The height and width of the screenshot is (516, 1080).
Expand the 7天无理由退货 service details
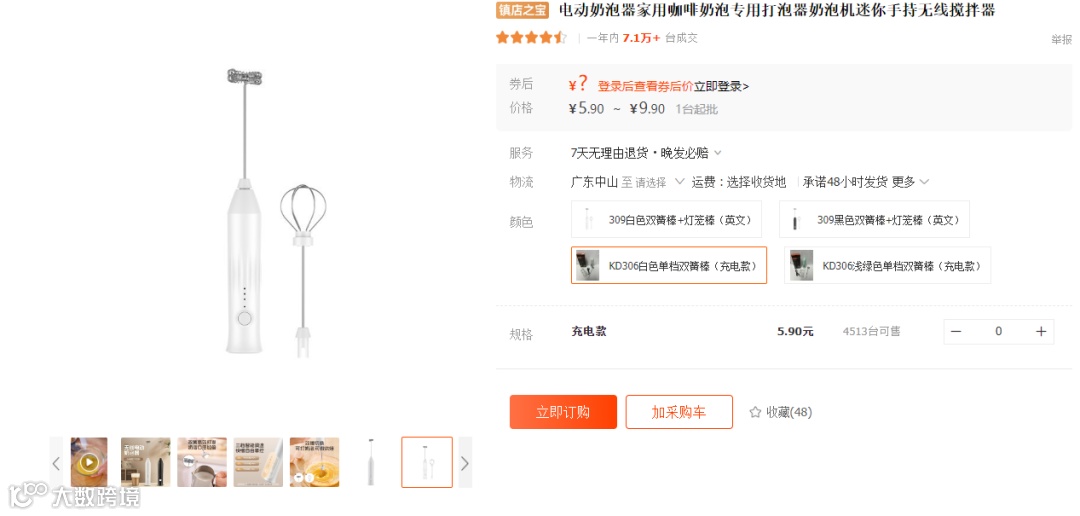pyautogui.click(x=646, y=153)
